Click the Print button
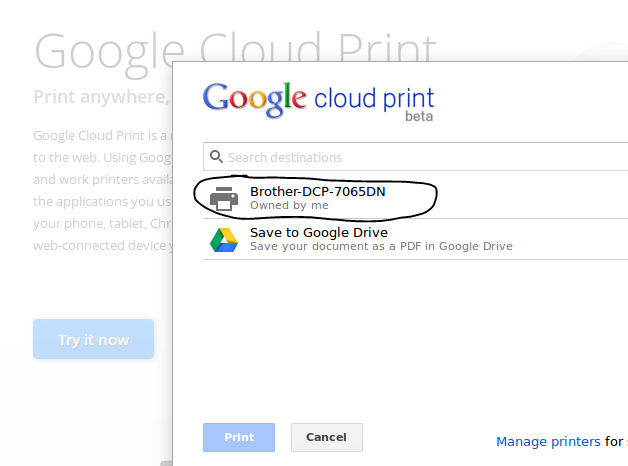Screen dimensions: 628x466 click(x=239, y=437)
